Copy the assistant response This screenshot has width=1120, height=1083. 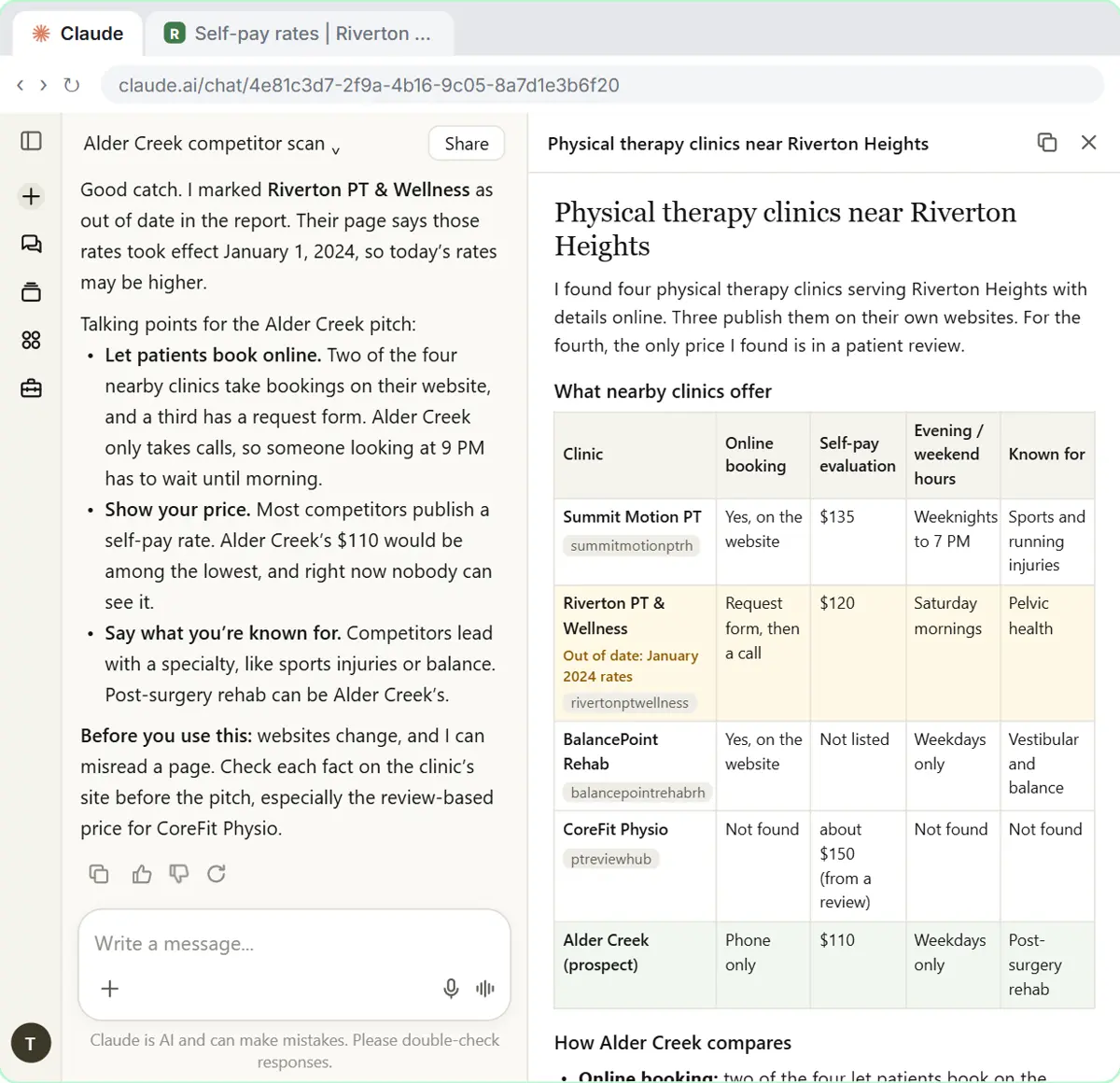(99, 874)
